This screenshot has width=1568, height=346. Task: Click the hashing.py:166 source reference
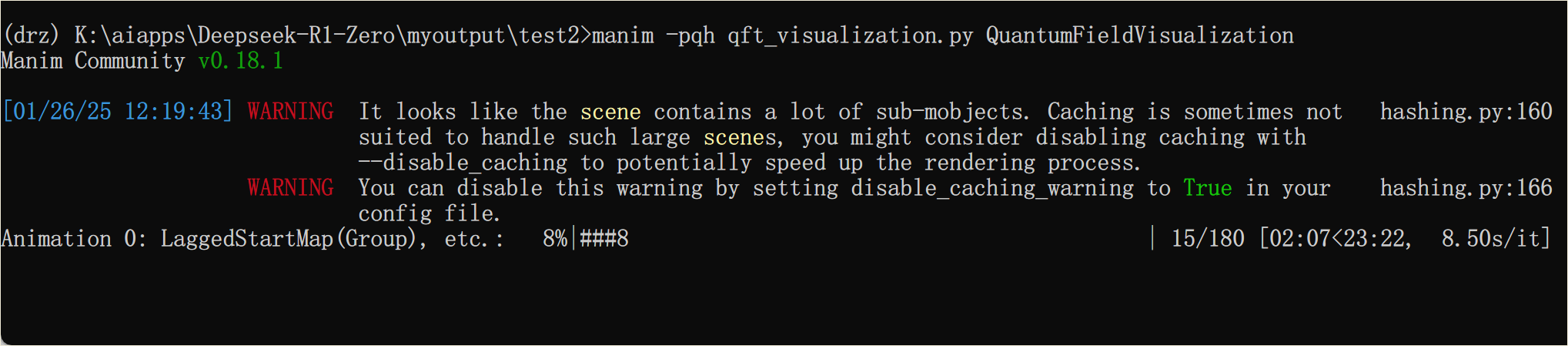[x=1466, y=188]
